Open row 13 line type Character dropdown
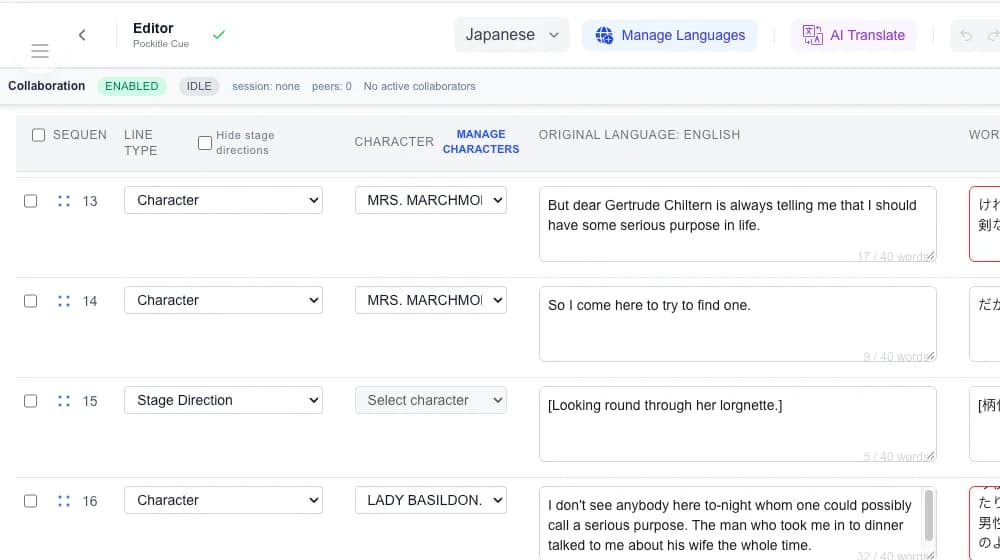The width and height of the screenshot is (1000, 560). coord(223,200)
